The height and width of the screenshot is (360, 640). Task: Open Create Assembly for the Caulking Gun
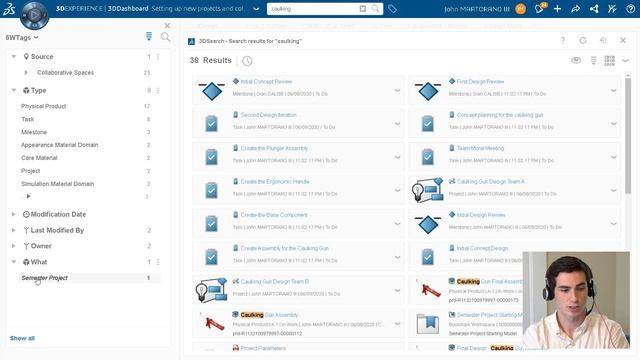click(x=284, y=248)
